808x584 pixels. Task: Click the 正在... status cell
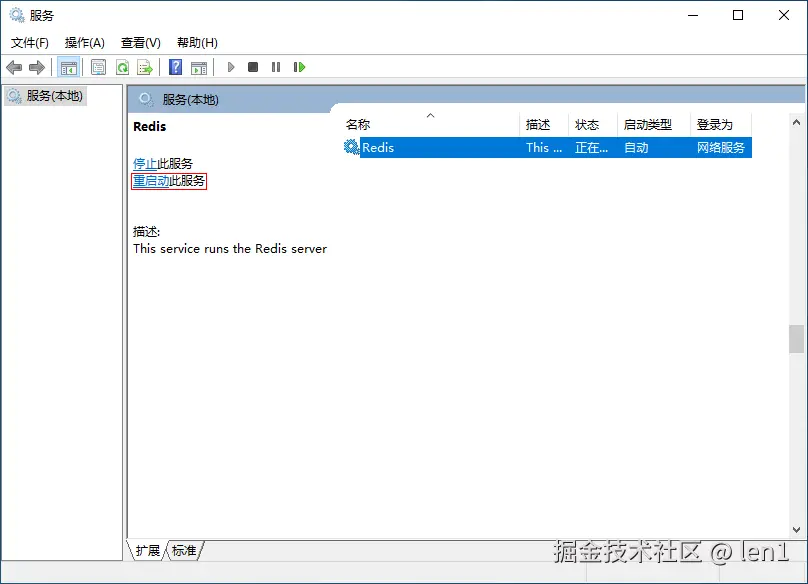(592, 148)
